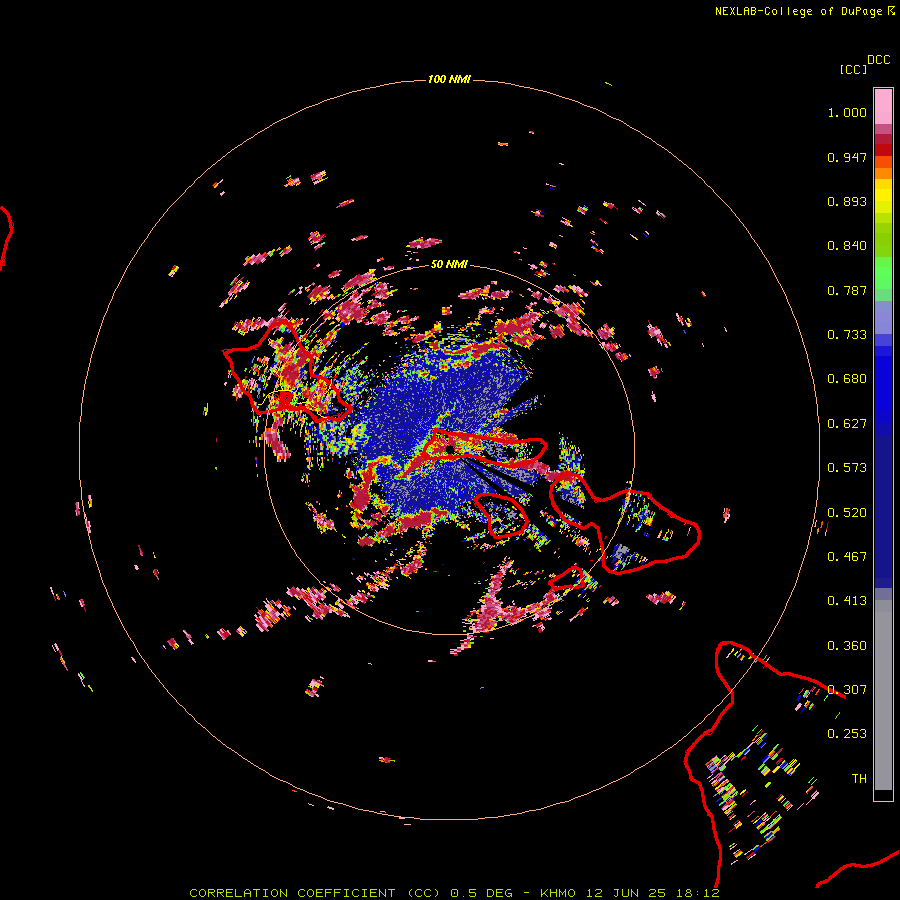Select the 0.840 legend value

pyautogui.click(x=847, y=246)
